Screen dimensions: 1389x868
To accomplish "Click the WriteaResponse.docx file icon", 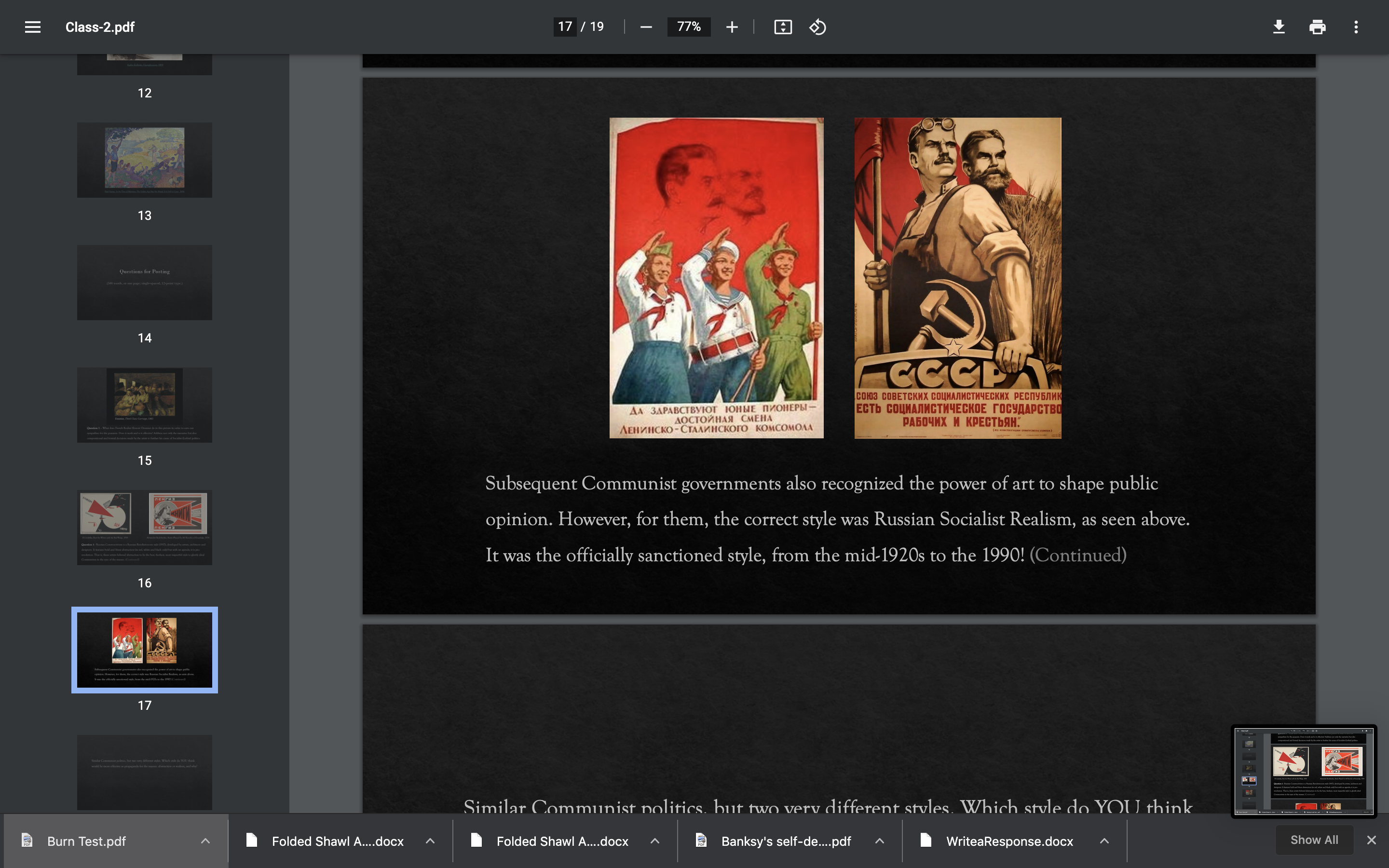I will click(x=925, y=841).
